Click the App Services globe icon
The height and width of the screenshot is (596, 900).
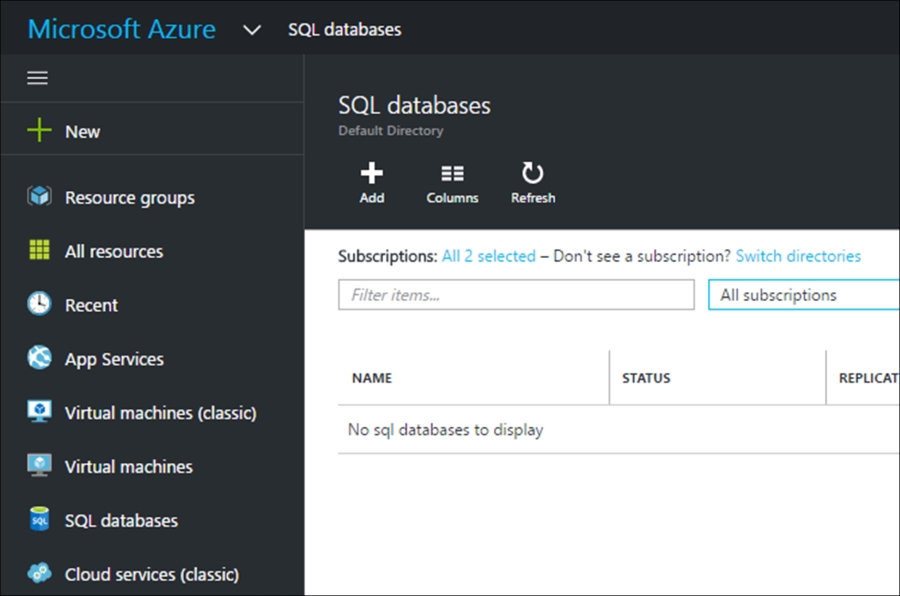click(39, 358)
